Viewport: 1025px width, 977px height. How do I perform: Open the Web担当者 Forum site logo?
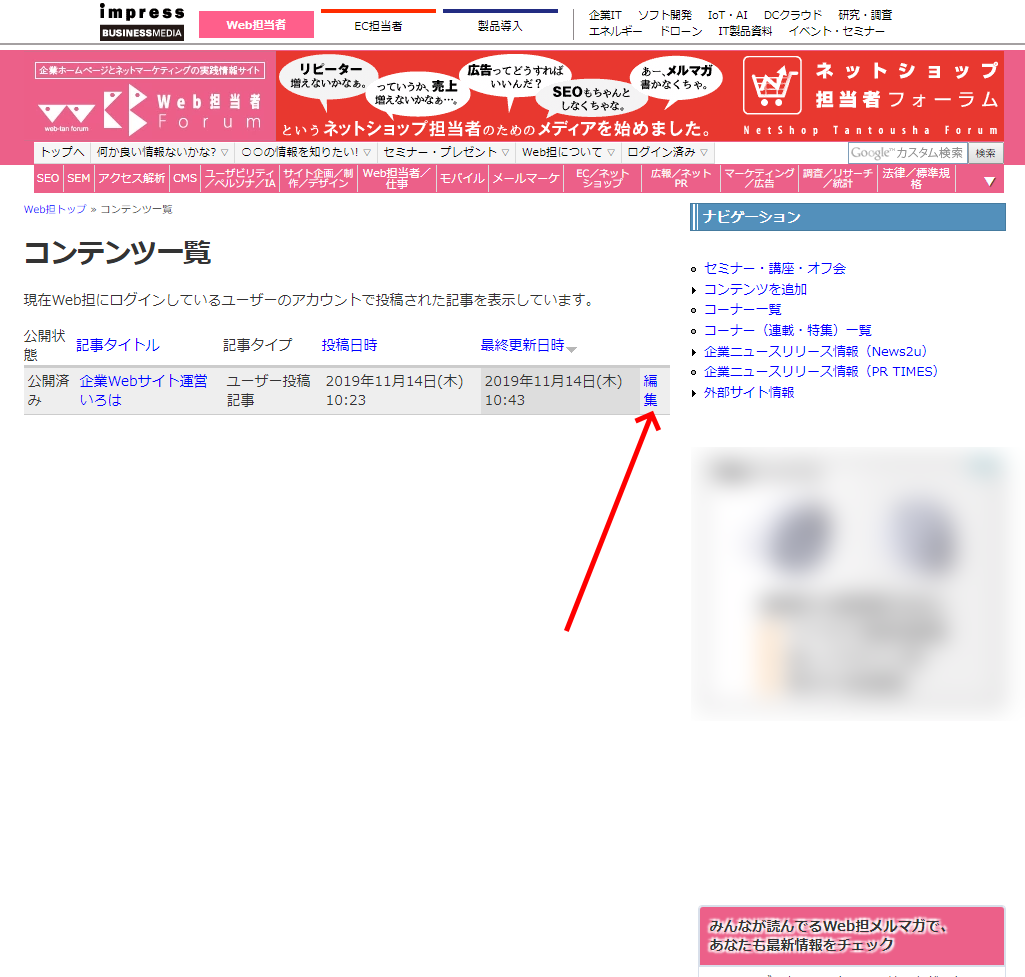click(x=151, y=107)
